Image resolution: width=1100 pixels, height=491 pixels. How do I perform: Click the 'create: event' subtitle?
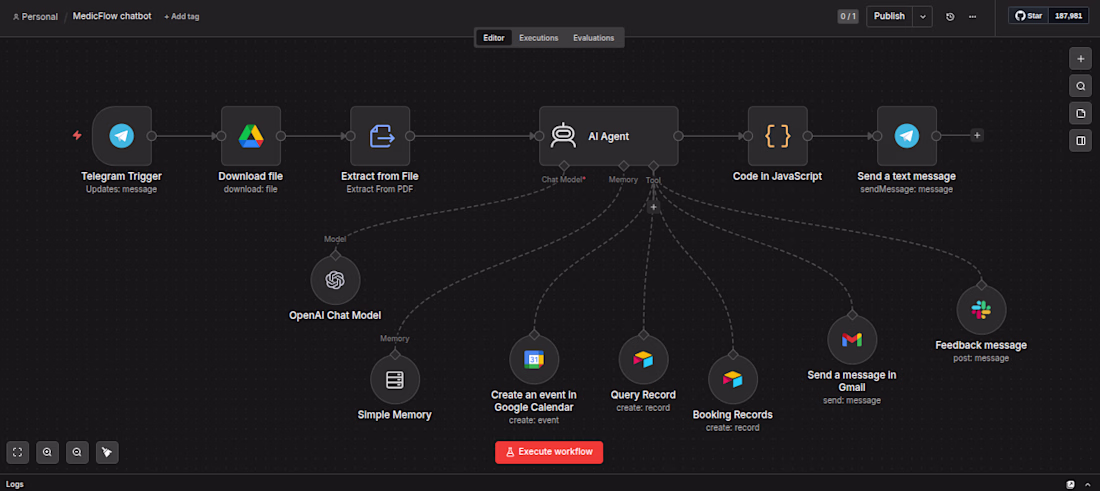(x=534, y=421)
